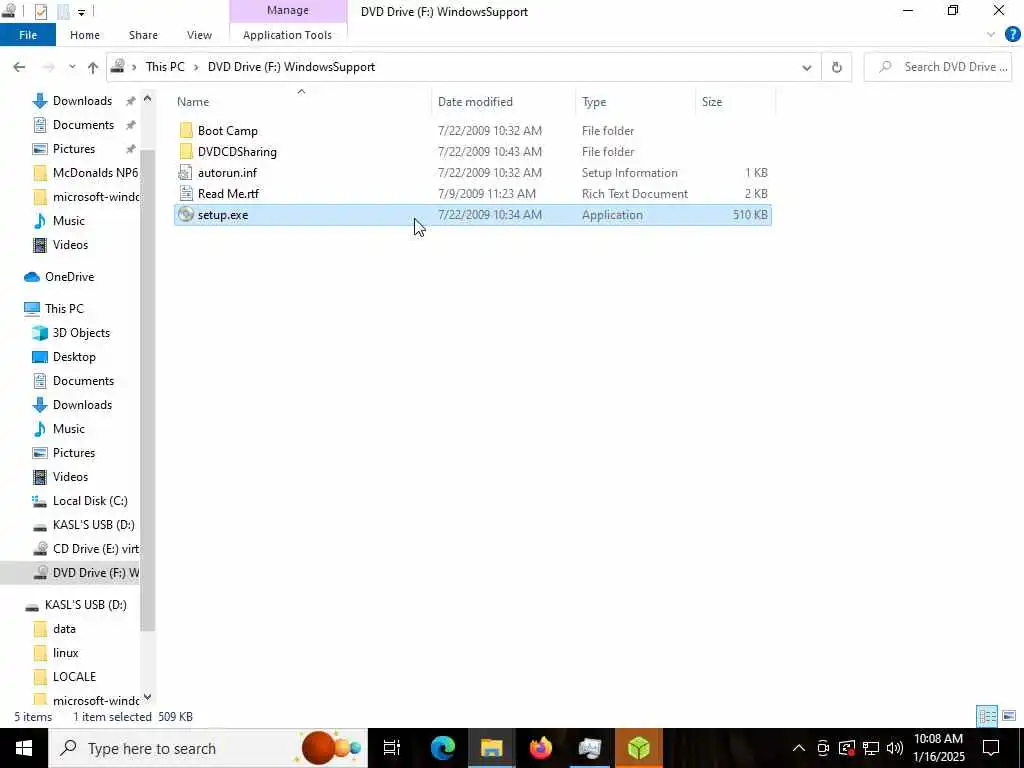Click the DVDCDSharing folder icon
The width and height of the screenshot is (1024, 768).
(x=186, y=152)
